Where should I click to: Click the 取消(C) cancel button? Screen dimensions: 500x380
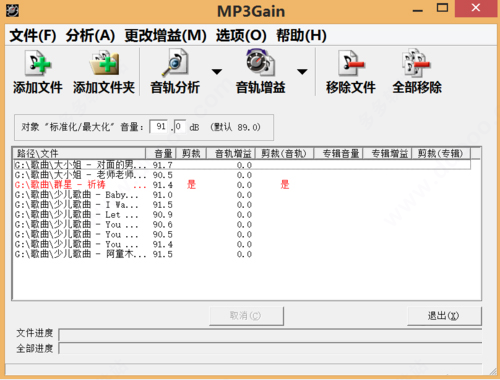click(x=246, y=316)
